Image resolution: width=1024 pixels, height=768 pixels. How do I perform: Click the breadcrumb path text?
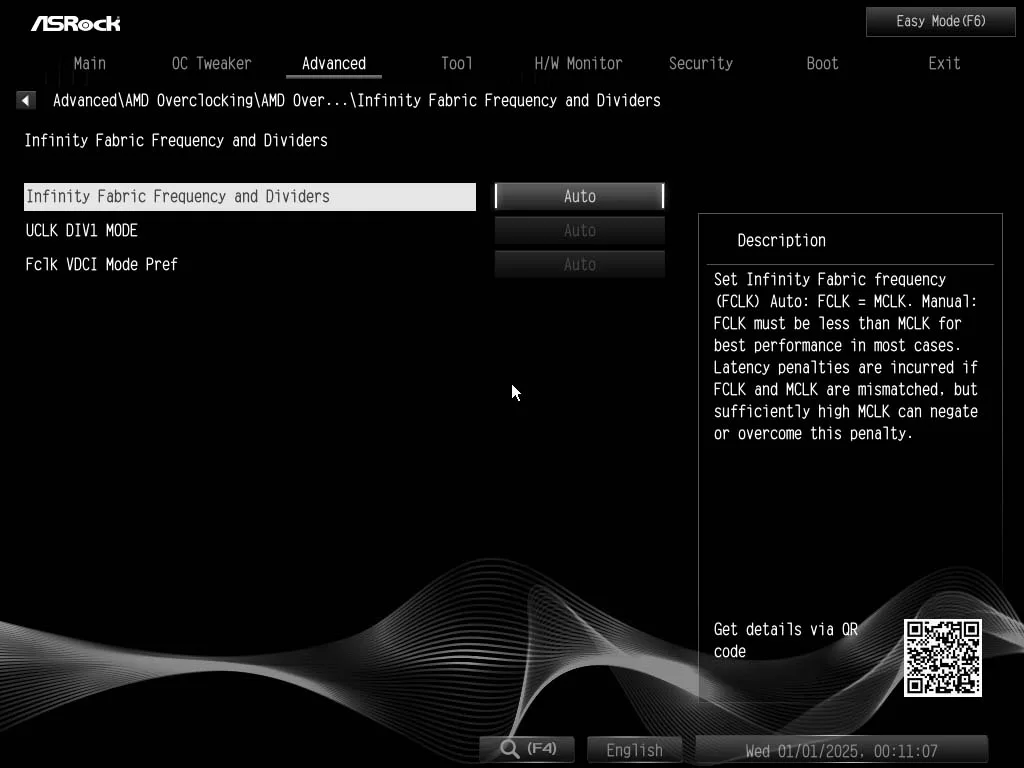357,101
